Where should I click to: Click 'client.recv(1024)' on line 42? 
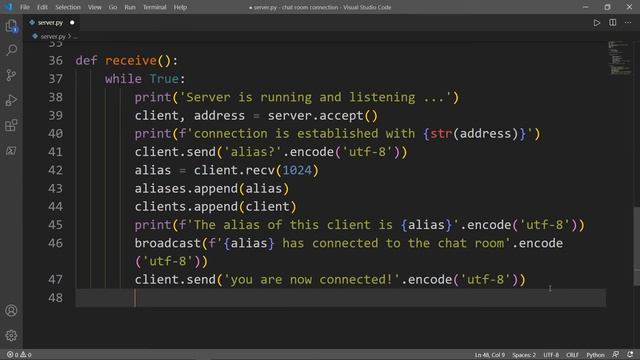pos(256,170)
